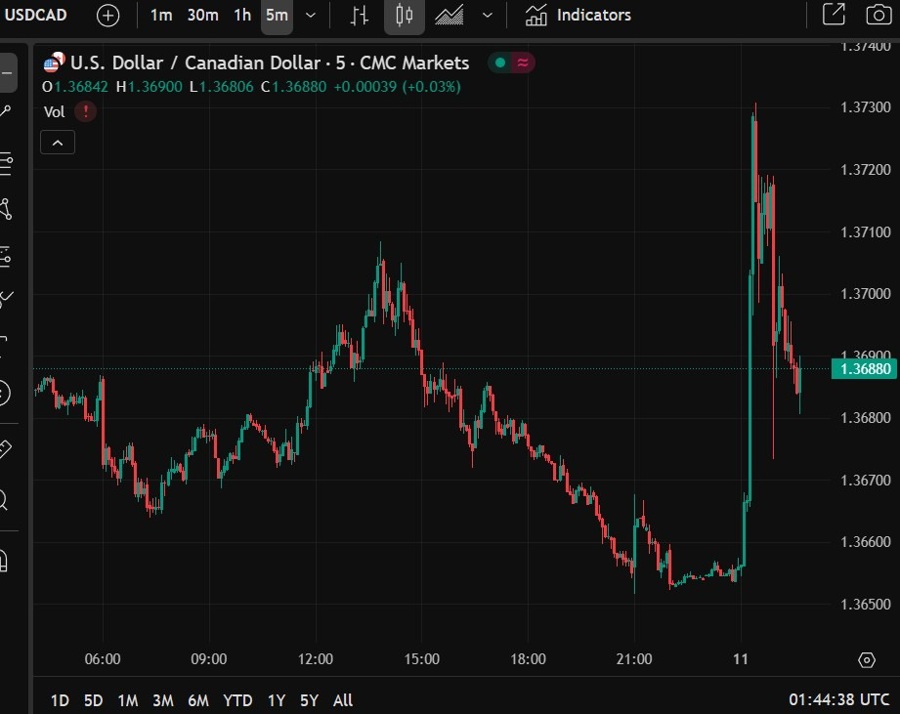Select the patterns drawing tool in sidebar
Viewport: 900px width, 714px height.
[6, 209]
